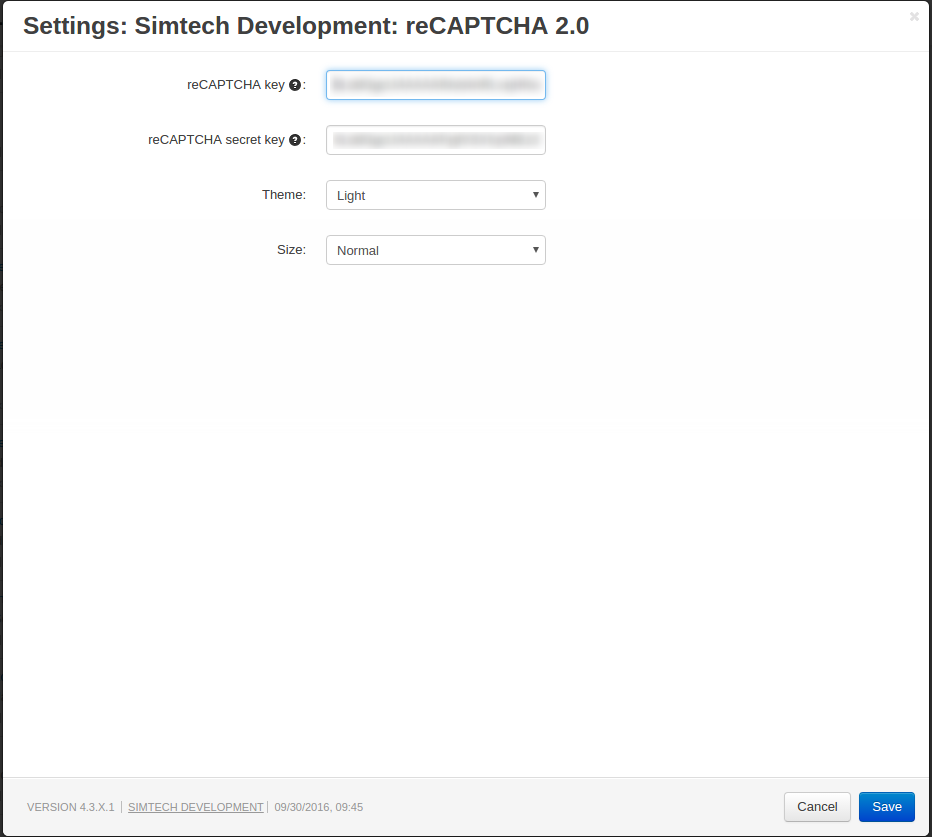This screenshot has height=837, width=932.
Task: Focus the reCAPTCHA secret key input field
Action: (x=436, y=140)
